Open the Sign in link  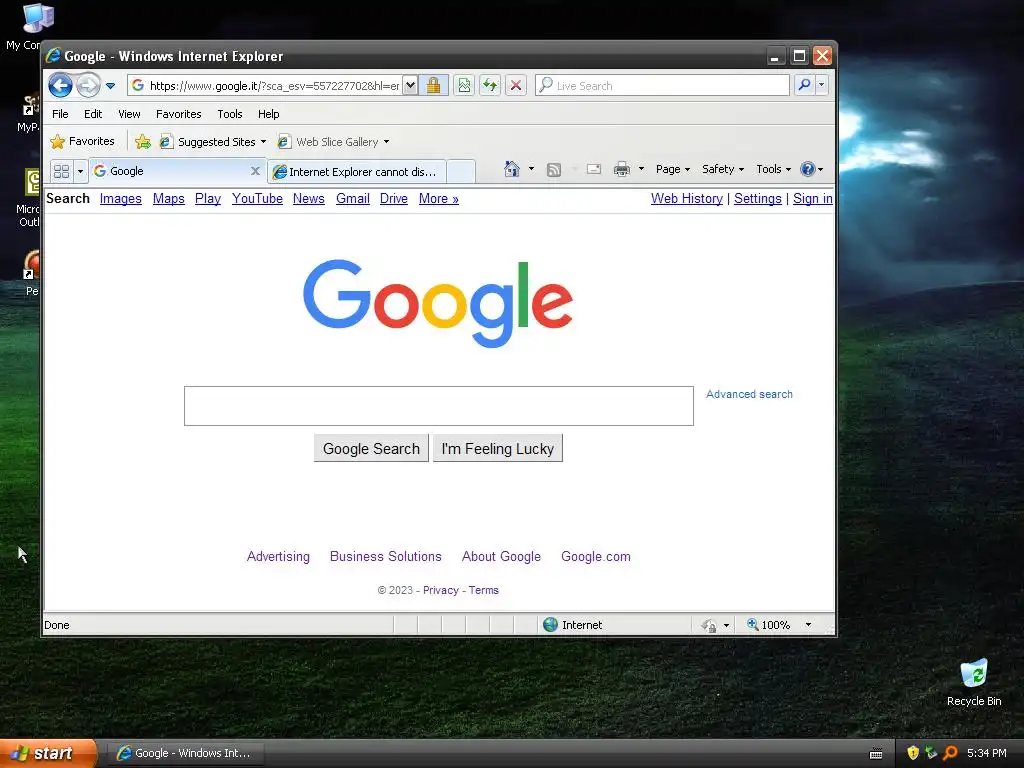[812, 199]
